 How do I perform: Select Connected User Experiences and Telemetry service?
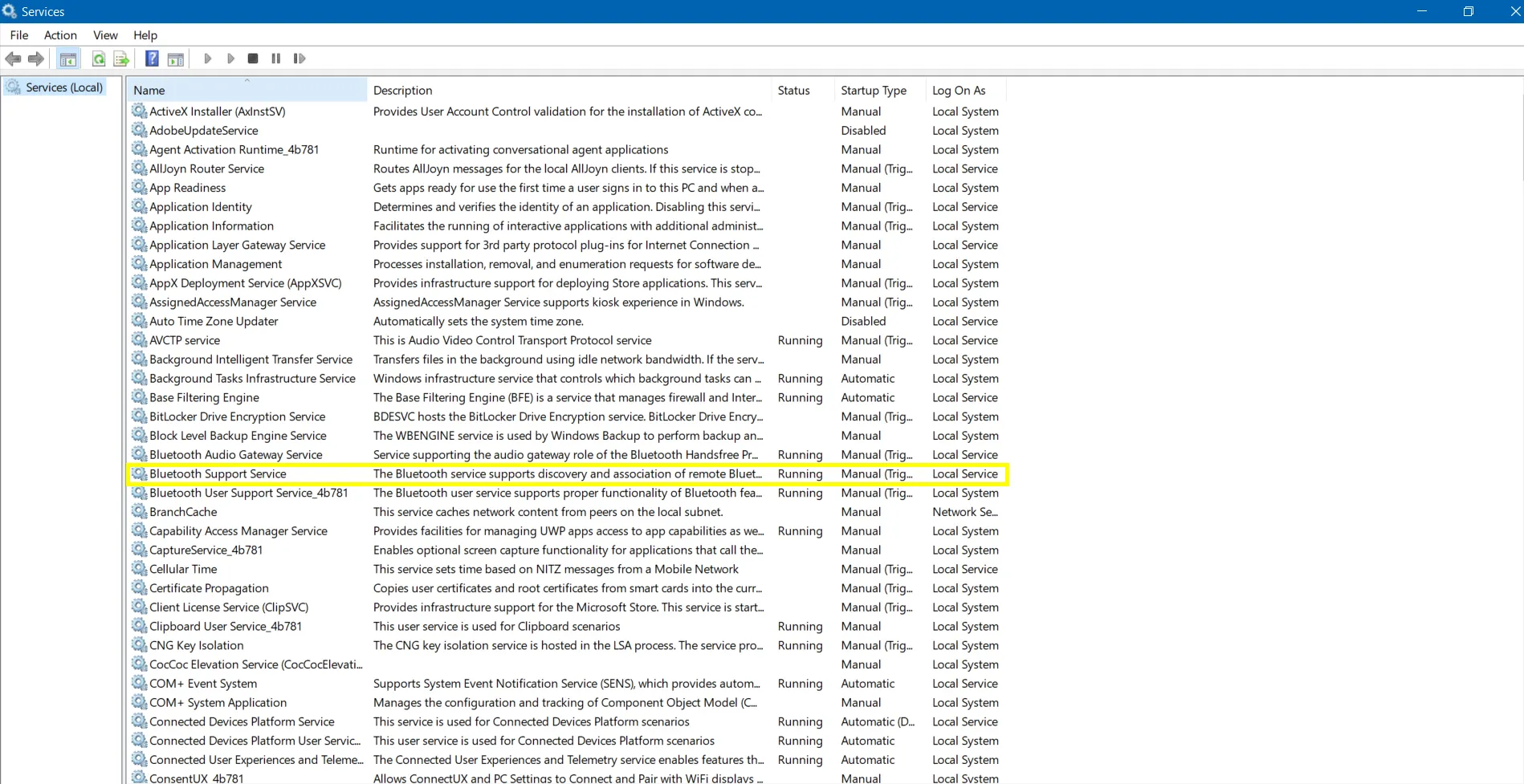pyautogui.click(x=256, y=760)
